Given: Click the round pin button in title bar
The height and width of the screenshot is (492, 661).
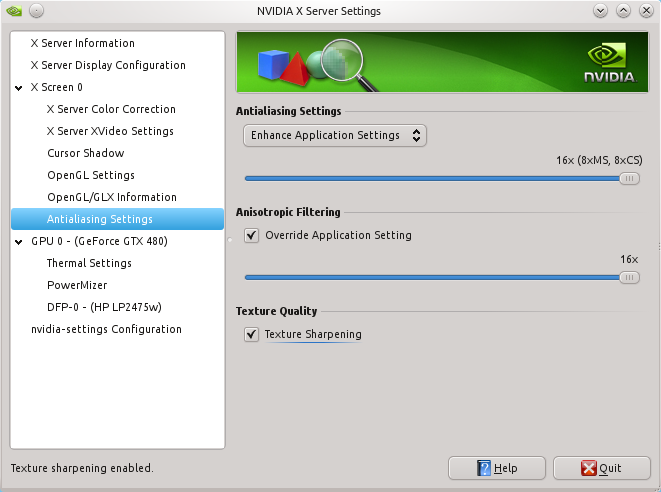Looking at the screenshot, I should pos(37,11).
